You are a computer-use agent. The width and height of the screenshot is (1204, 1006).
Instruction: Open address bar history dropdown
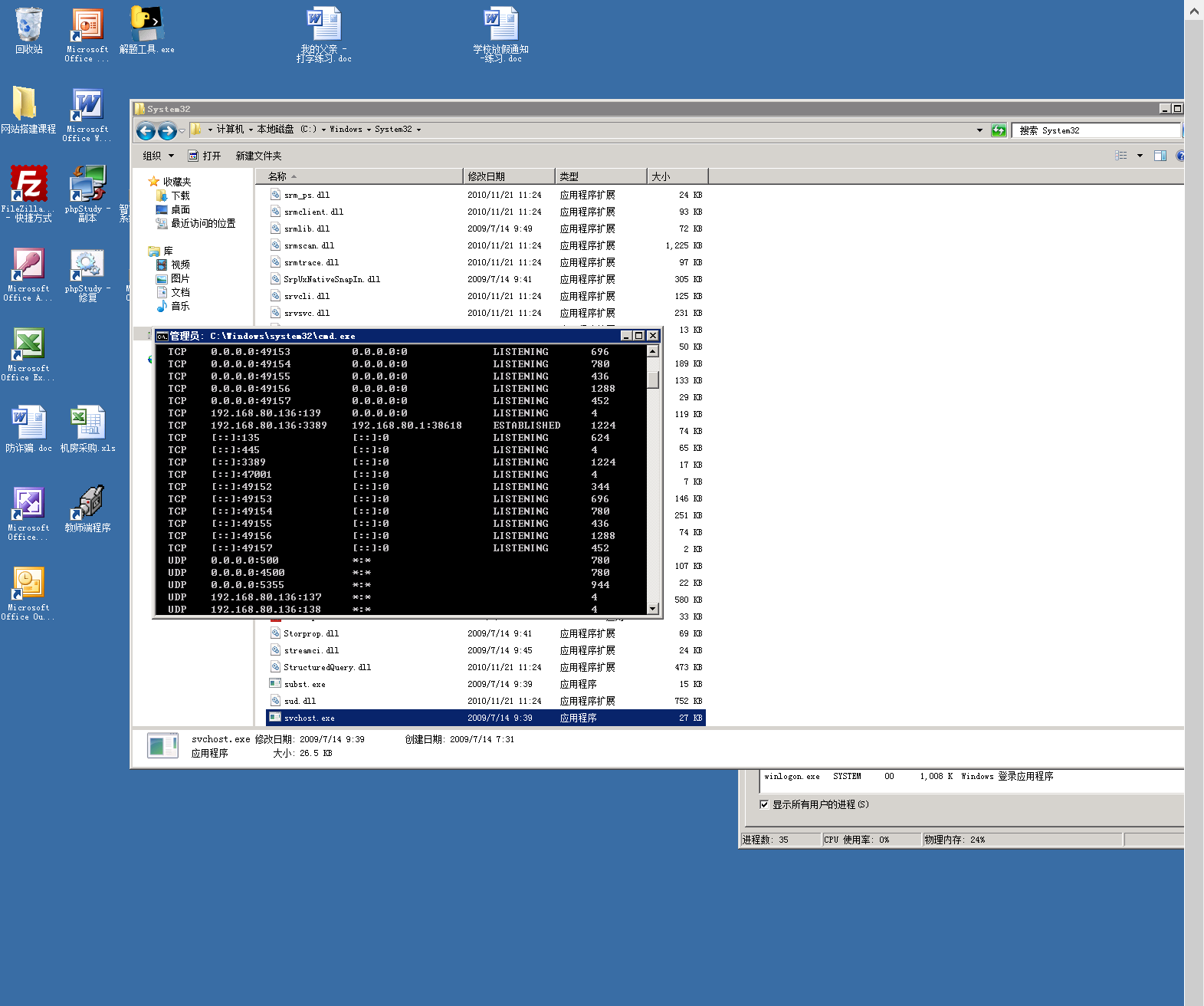pyautogui.click(x=979, y=130)
